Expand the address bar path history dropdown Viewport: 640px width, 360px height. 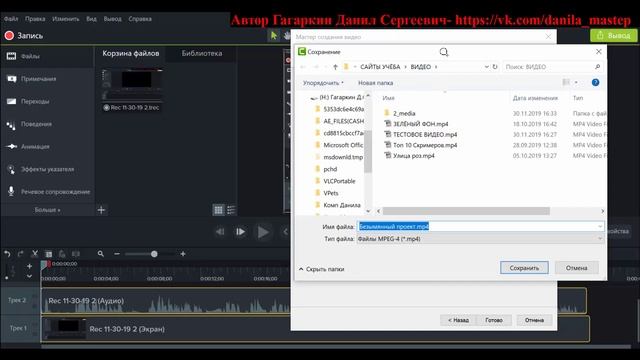(x=486, y=67)
